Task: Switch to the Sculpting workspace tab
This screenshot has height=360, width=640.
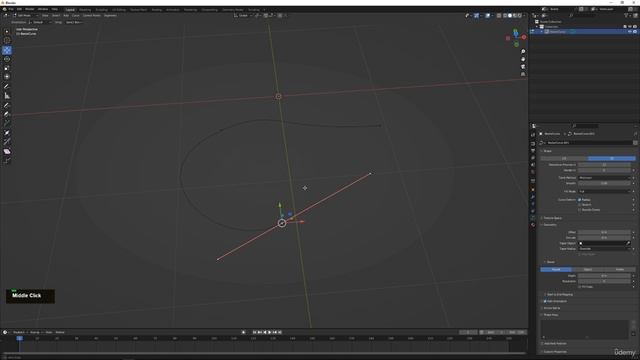Action: pyautogui.click(x=101, y=9)
